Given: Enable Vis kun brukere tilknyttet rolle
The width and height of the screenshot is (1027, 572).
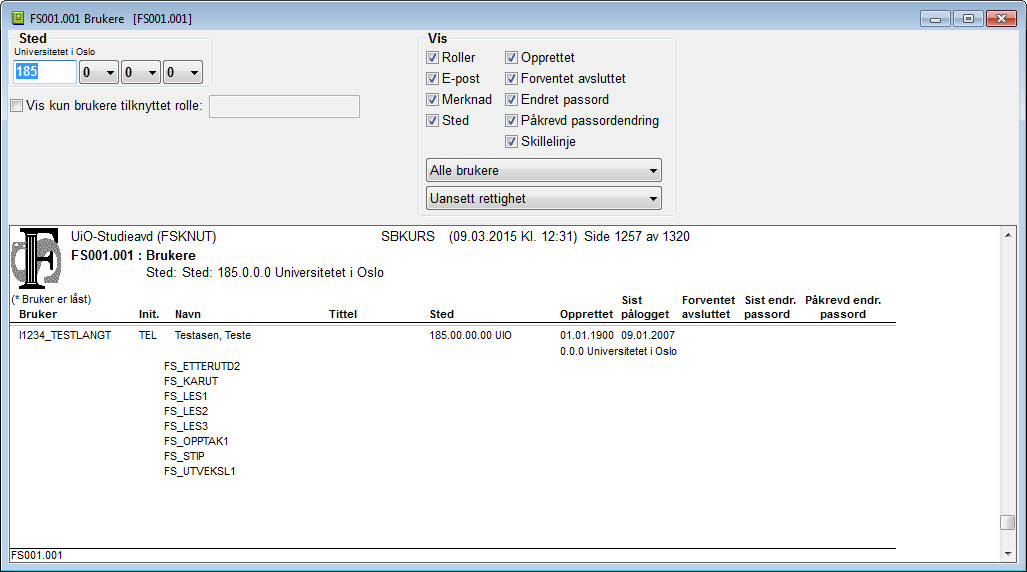Looking at the screenshot, I should (17, 105).
